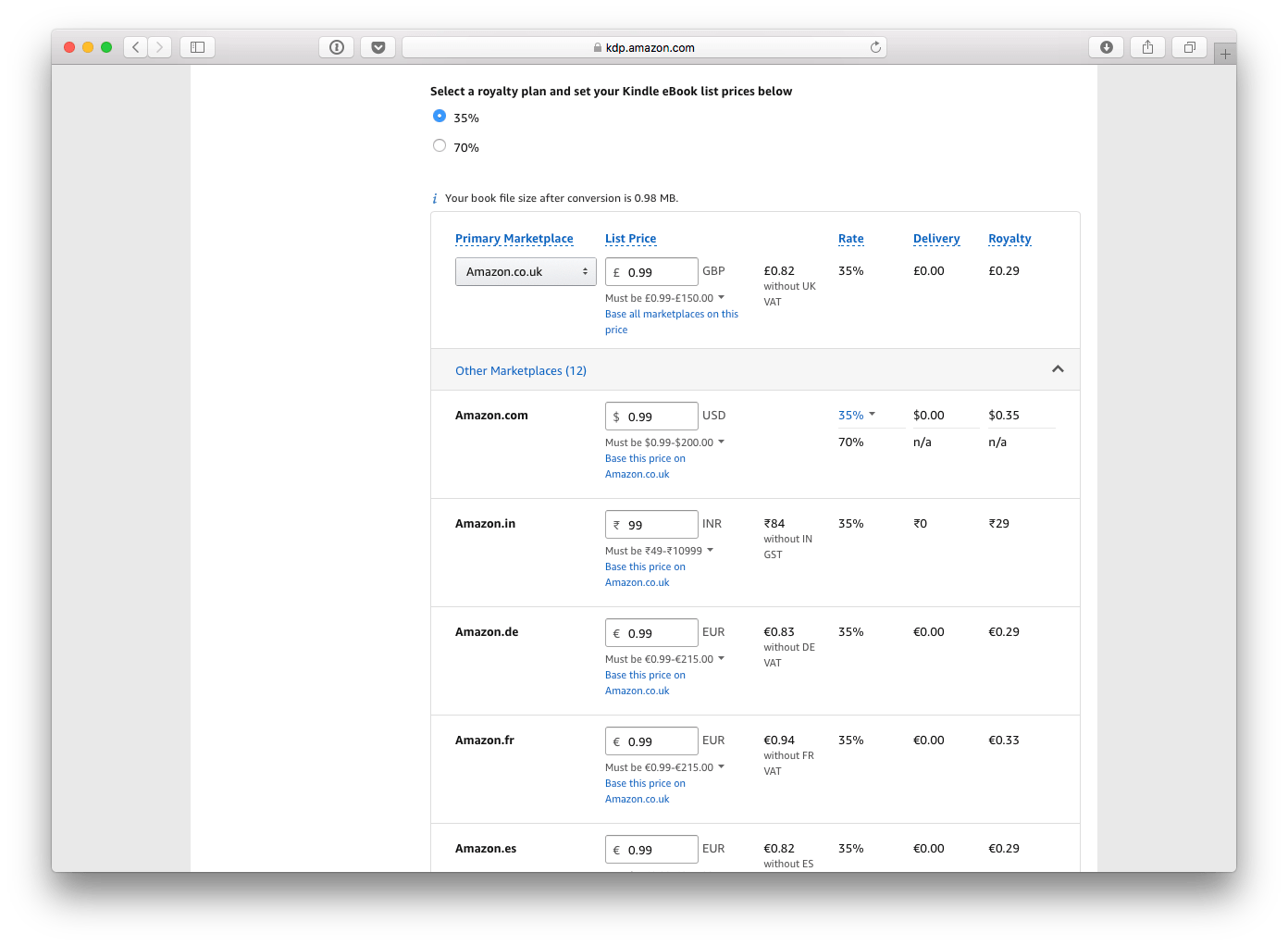Expand Amazon.de price range arrow
The height and width of the screenshot is (946, 1288).
(721, 658)
